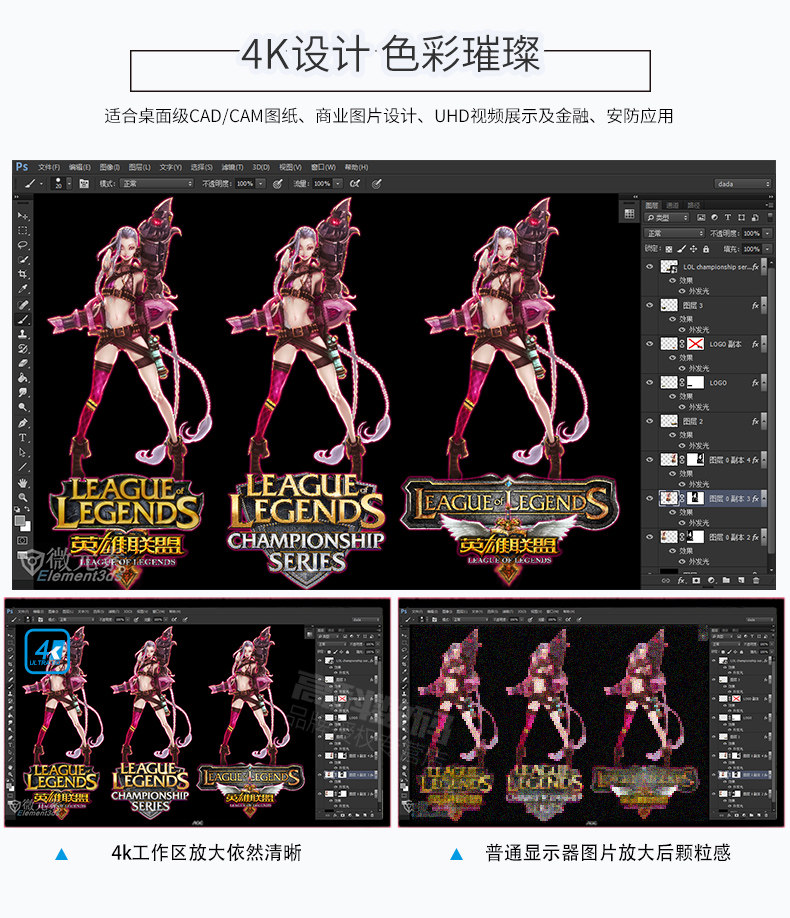
Task: Select the Dodge tool
Action: [22, 407]
